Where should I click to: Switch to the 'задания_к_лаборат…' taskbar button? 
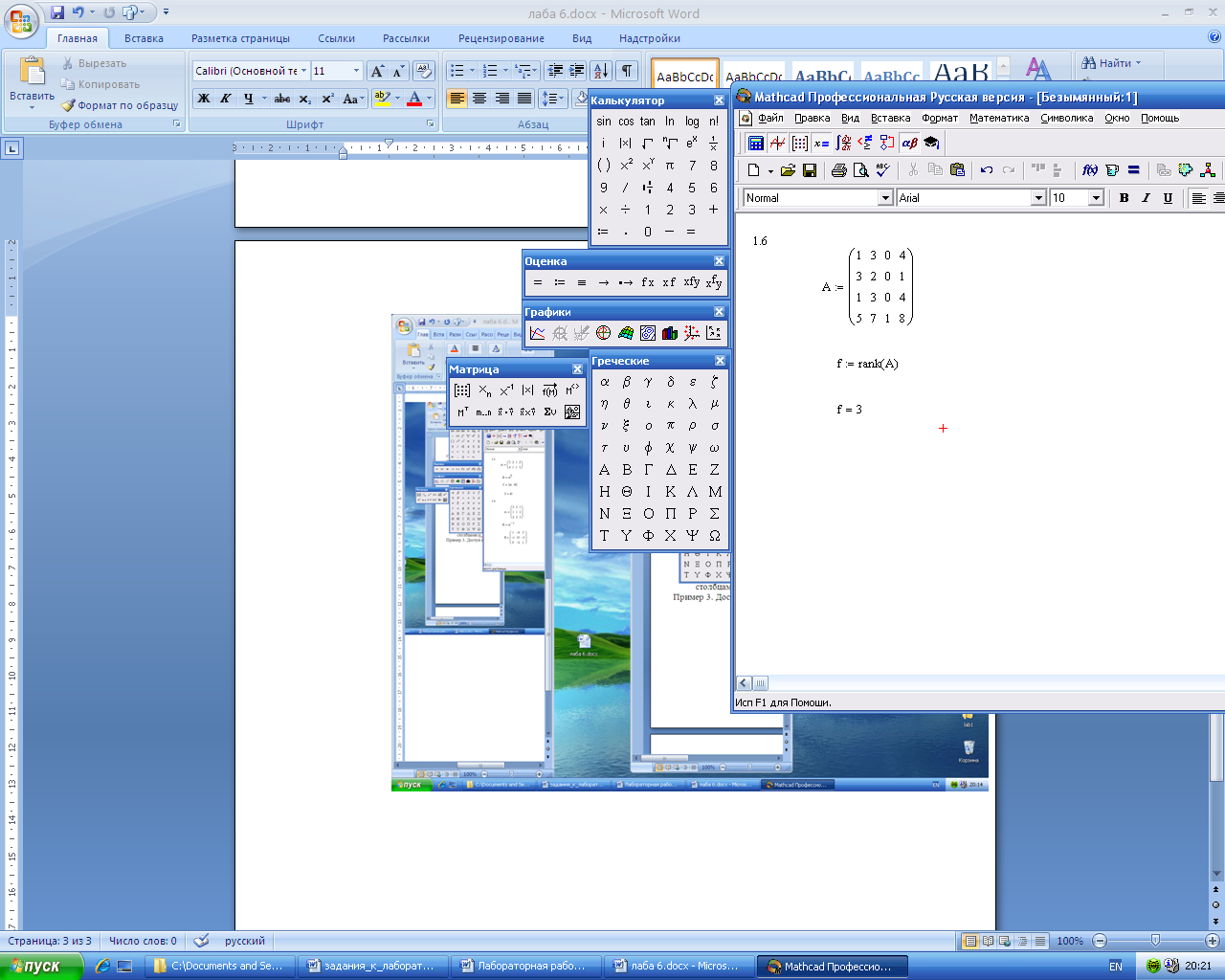371,967
